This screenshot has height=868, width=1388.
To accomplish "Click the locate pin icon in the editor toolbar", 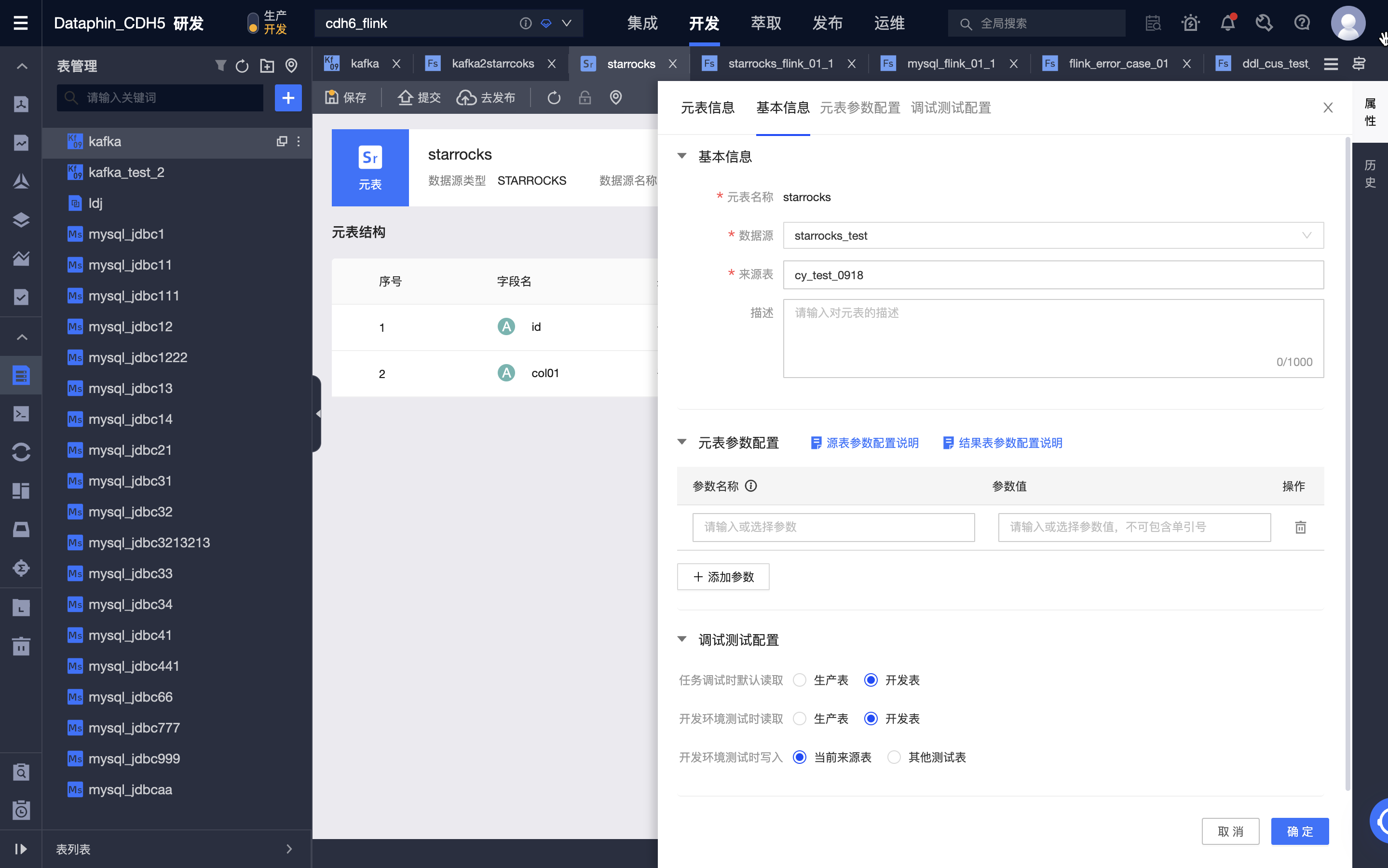I will pos(615,97).
